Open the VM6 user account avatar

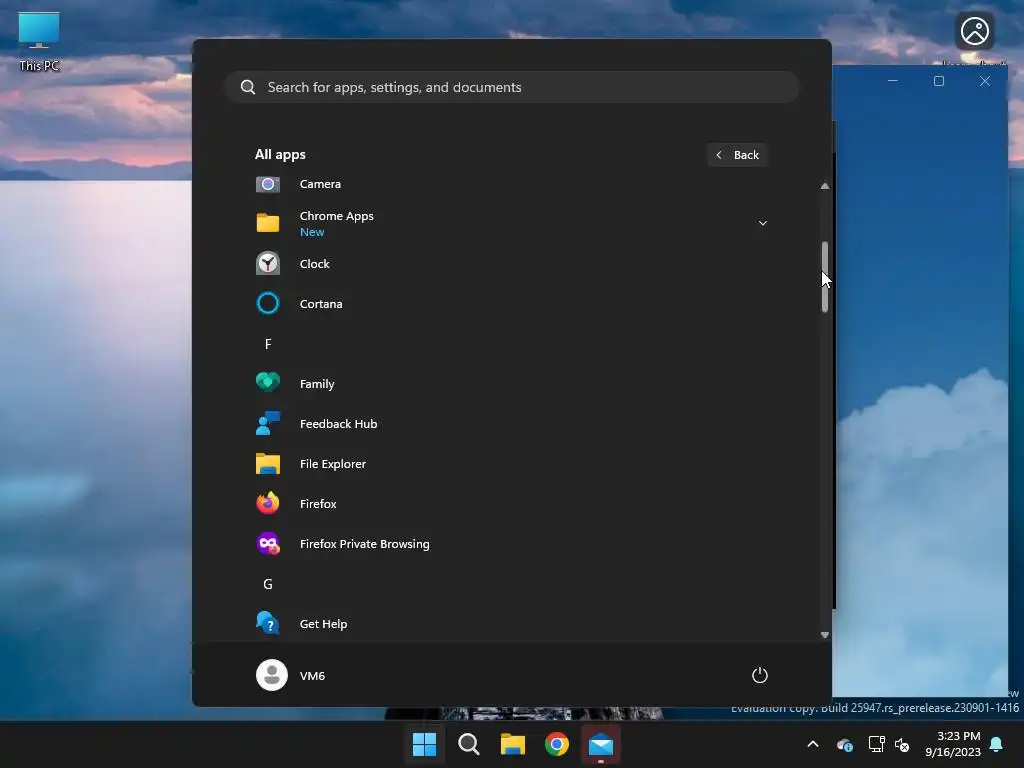click(272, 675)
